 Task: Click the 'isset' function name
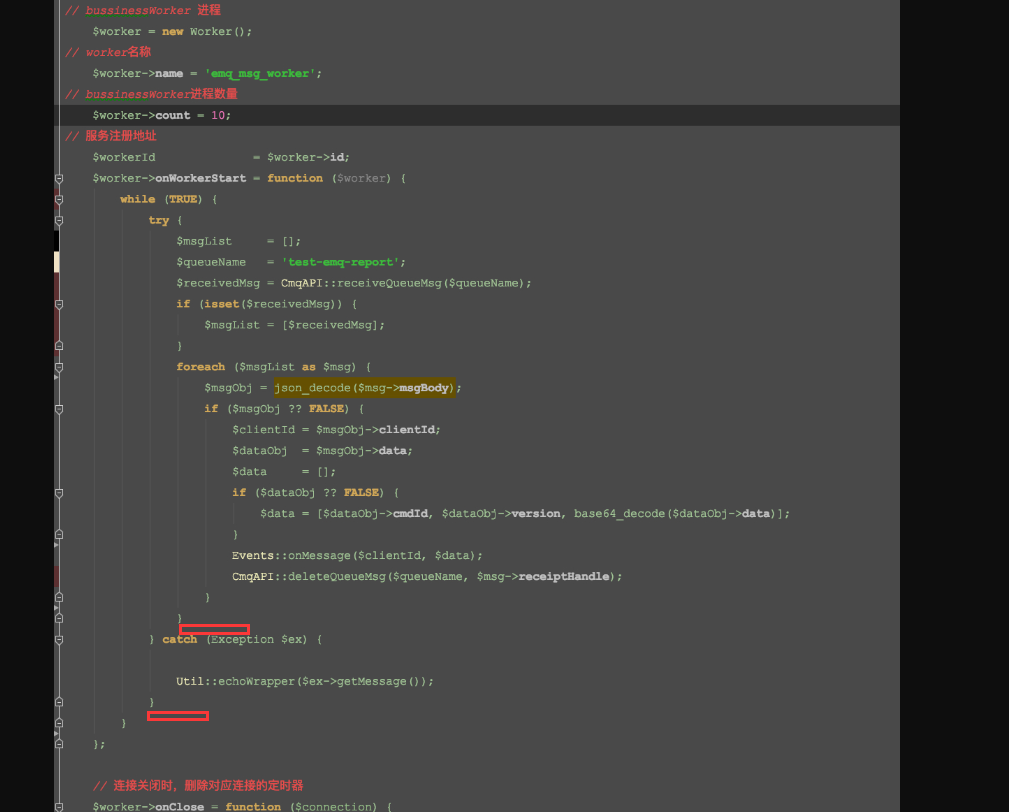(221, 304)
